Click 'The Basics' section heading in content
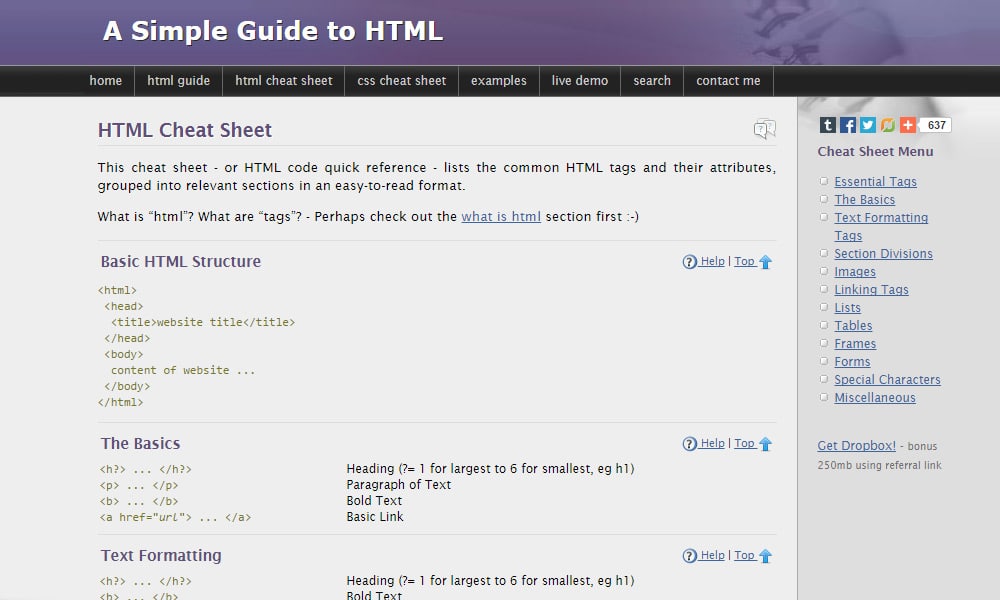 click(x=140, y=443)
